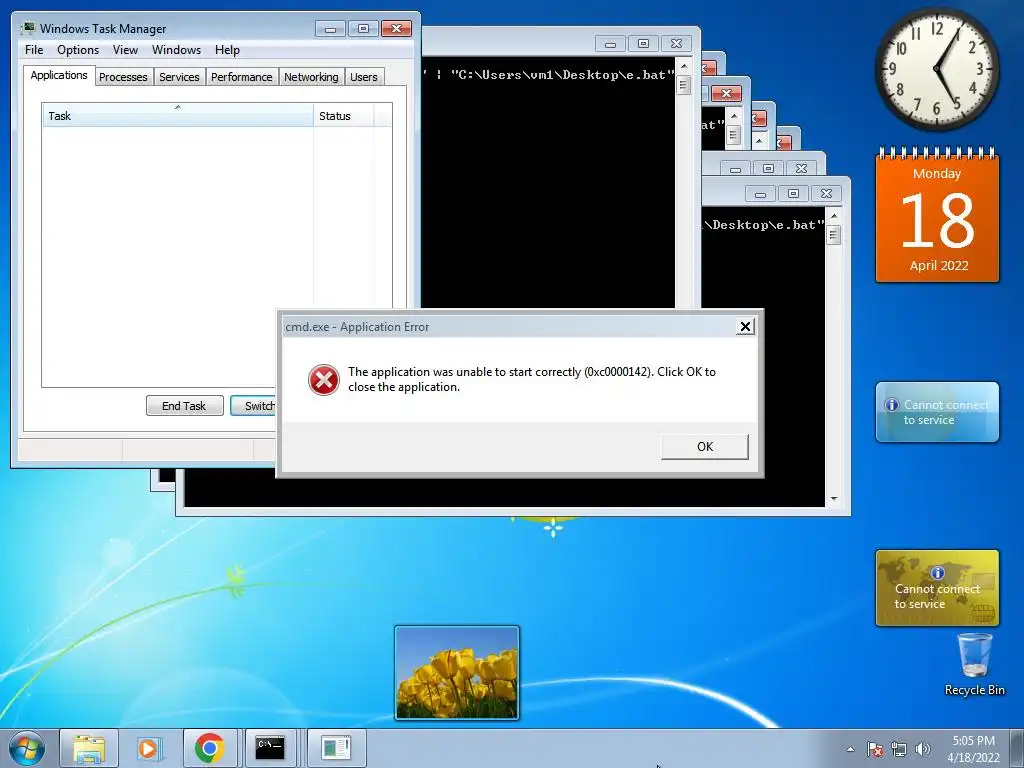1024x768 pixels.
Task: Open the Windows menu in Task Manager
Action: pos(176,50)
